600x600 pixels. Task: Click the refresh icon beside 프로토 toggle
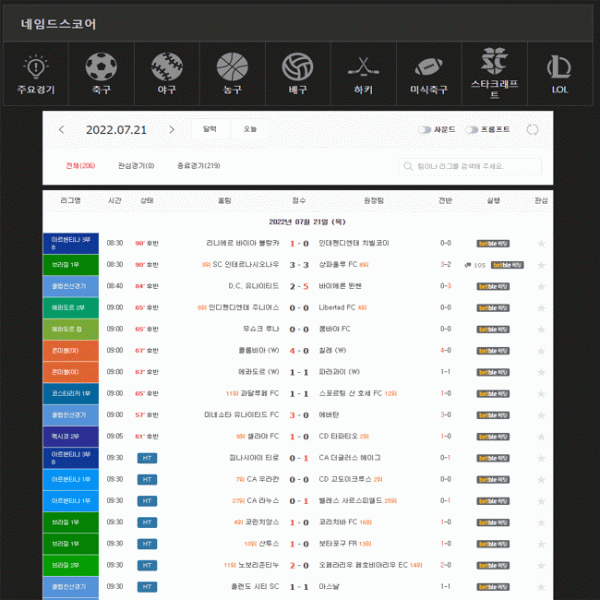pos(532,130)
